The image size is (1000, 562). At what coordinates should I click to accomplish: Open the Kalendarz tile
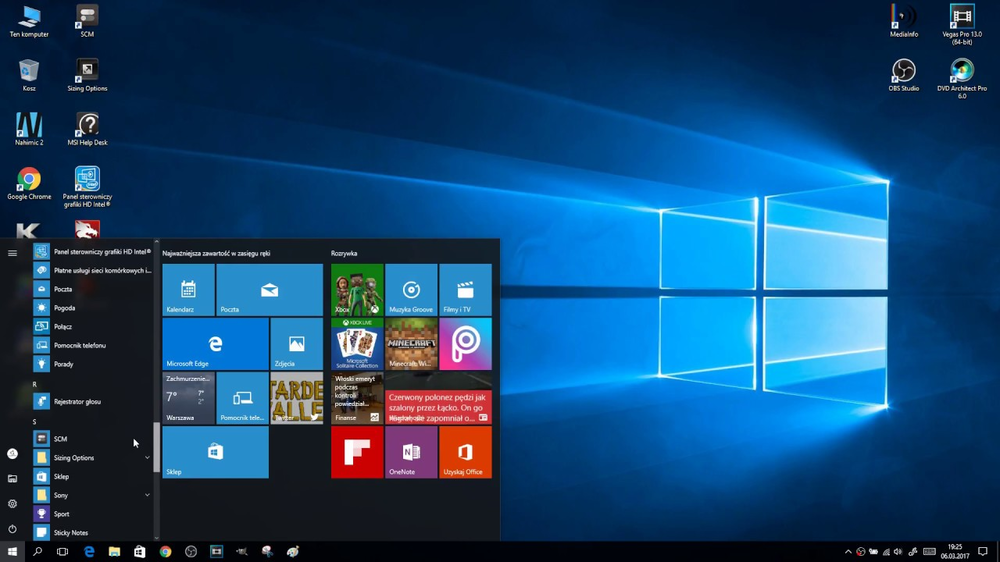pos(188,290)
